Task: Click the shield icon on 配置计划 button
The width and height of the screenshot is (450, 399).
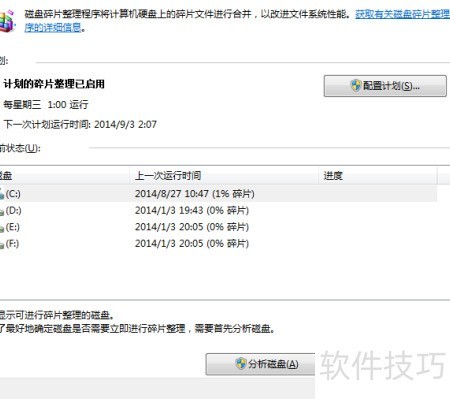Action: [356, 86]
